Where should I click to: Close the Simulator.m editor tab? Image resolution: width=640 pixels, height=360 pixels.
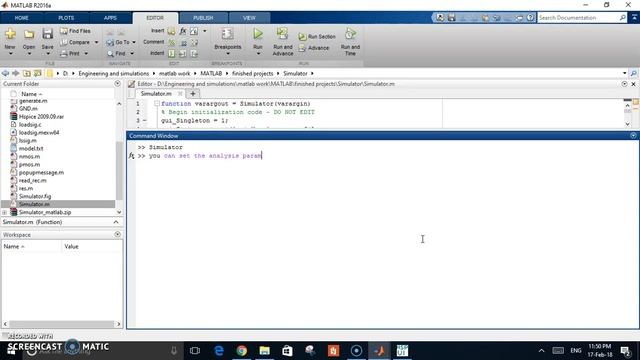coord(180,94)
